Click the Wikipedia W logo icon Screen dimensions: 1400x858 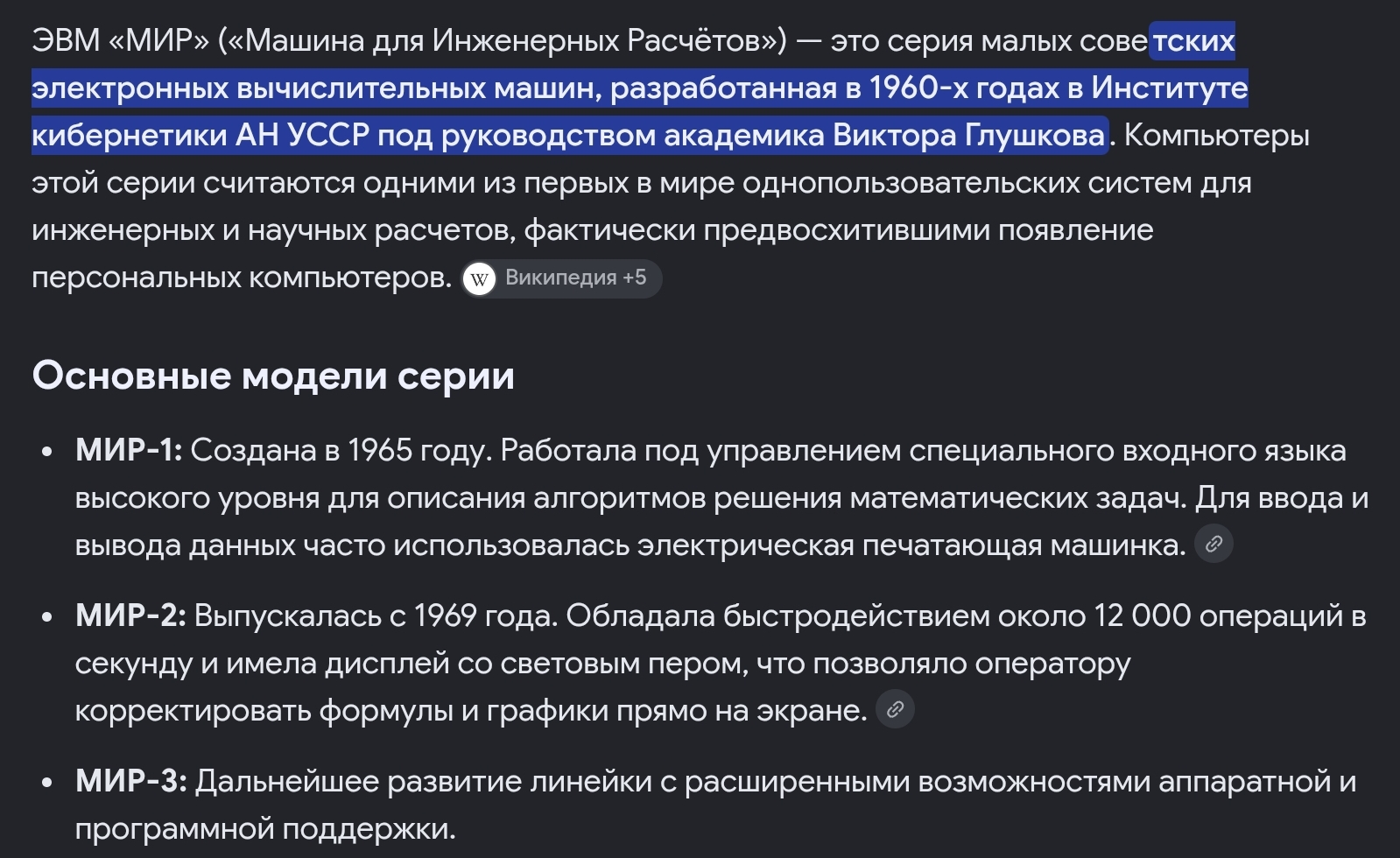click(x=479, y=279)
